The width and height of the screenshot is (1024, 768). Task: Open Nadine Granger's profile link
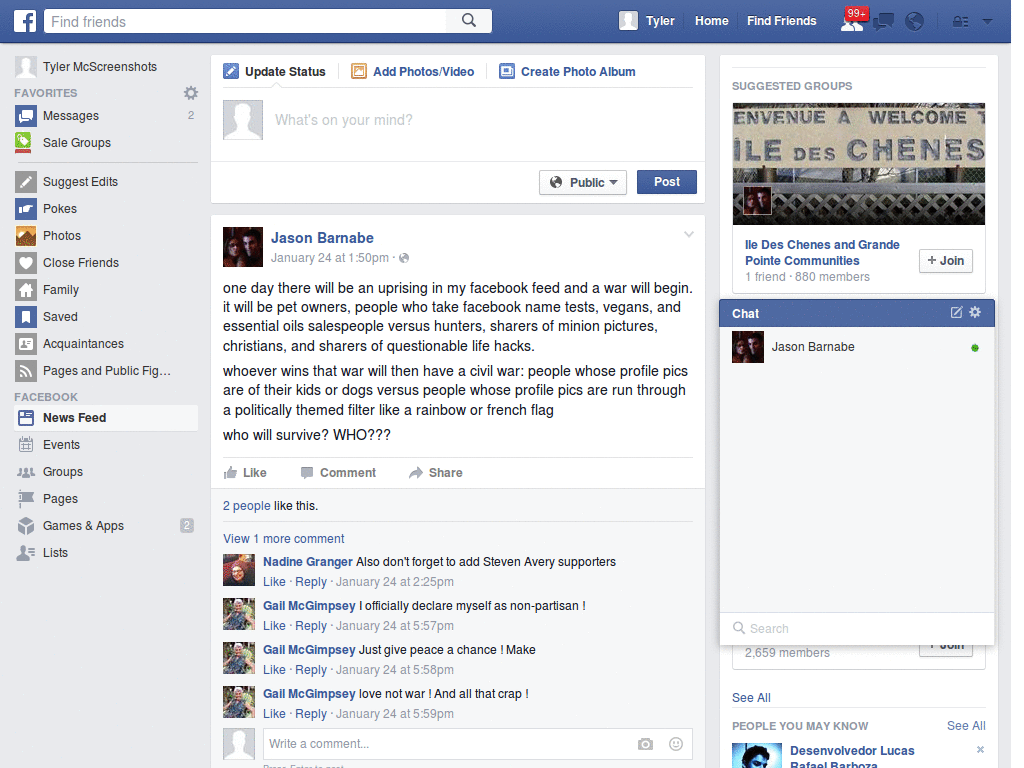click(x=308, y=562)
